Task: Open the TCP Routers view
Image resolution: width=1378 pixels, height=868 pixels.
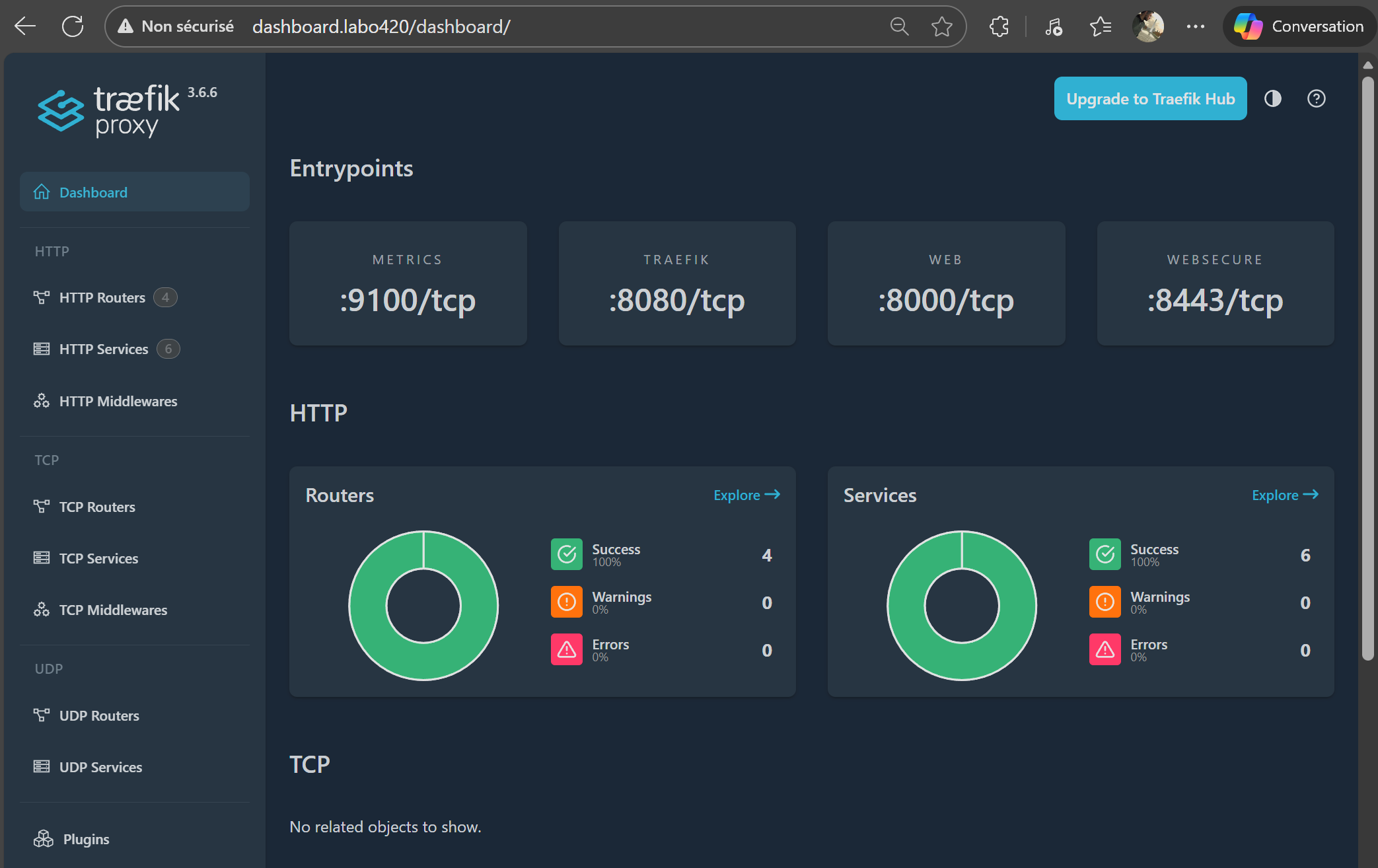Action: [x=96, y=507]
